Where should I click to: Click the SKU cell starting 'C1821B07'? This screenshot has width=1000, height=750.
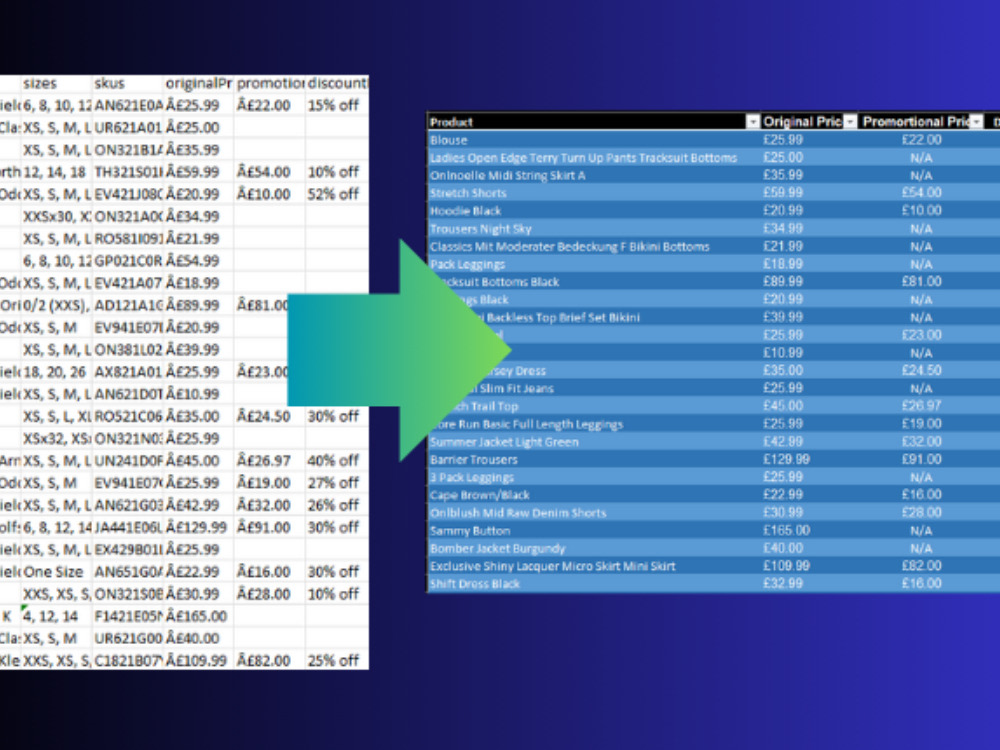tap(128, 661)
